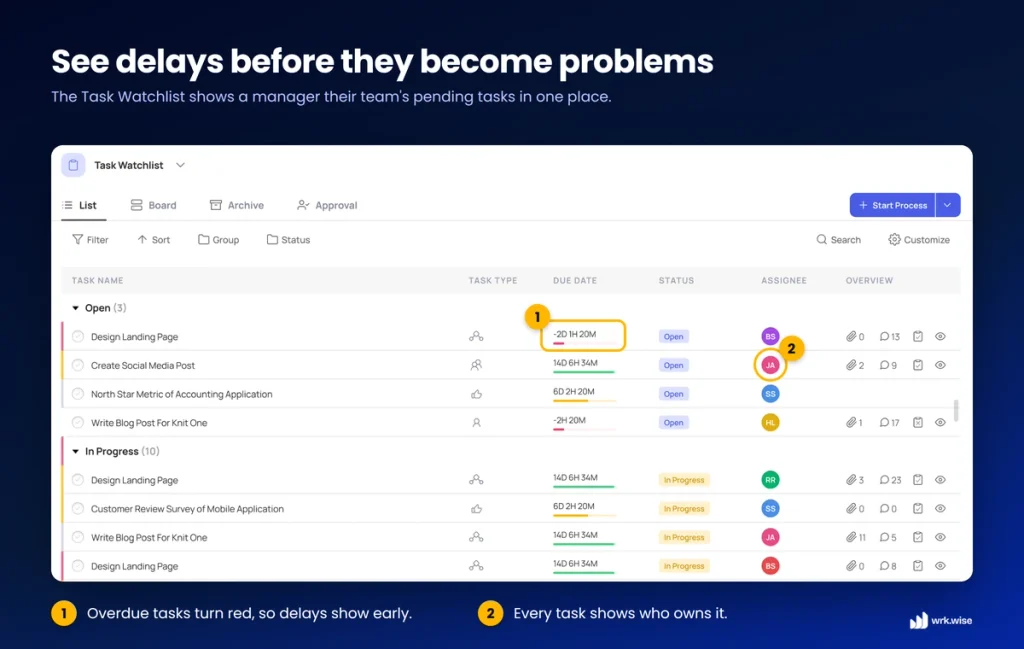
Task: Click the vertical scrollbar of the task list
Action: click(956, 411)
